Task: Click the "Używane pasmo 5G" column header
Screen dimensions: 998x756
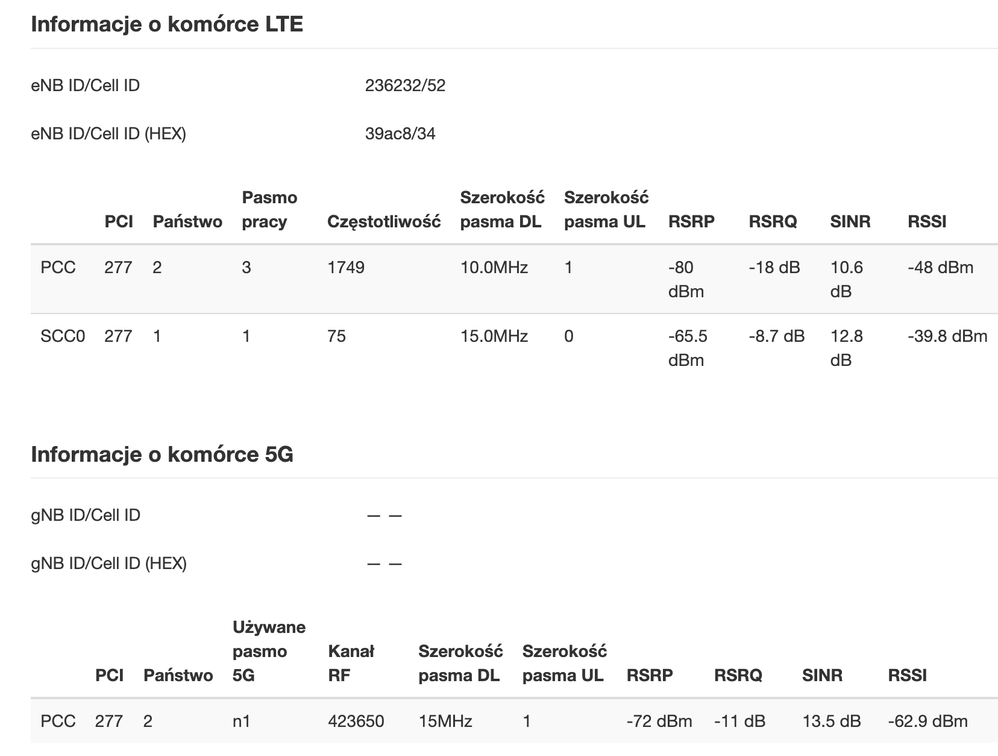Action: click(x=268, y=651)
